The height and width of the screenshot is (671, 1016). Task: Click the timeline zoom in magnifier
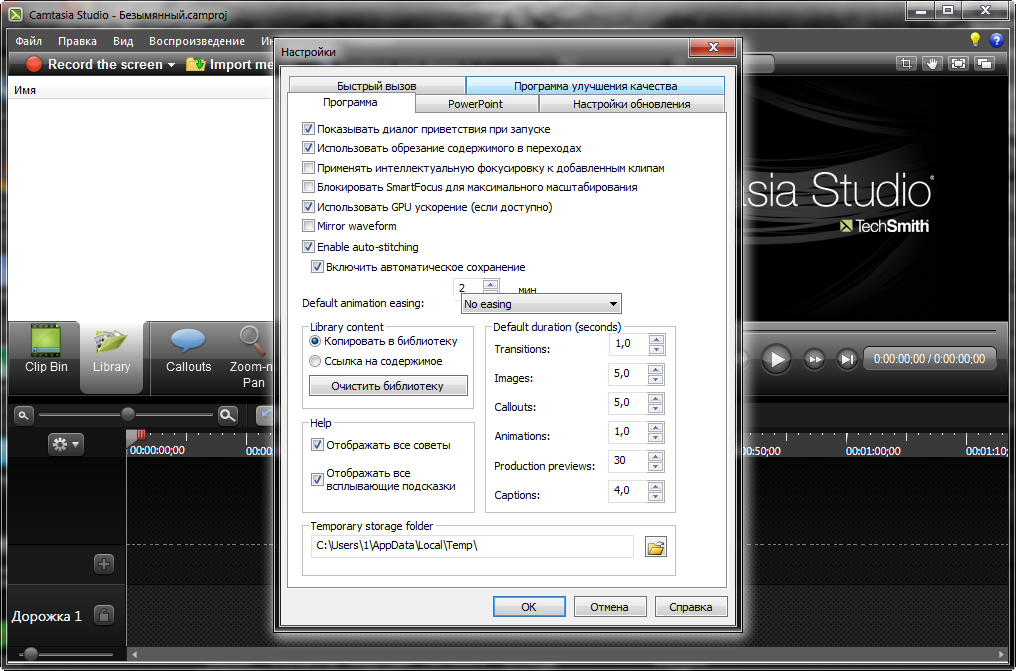click(x=227, y=415)
